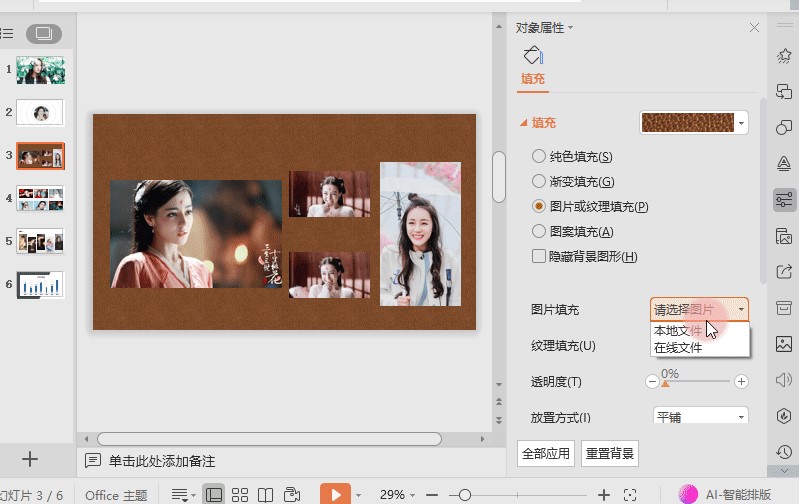Click 重置背景 button
This screenshot has height=504, width=800.
click(610, 453)
